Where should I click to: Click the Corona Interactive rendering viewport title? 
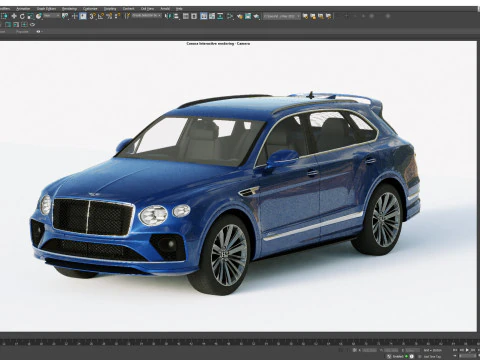[x=218, y=43]
